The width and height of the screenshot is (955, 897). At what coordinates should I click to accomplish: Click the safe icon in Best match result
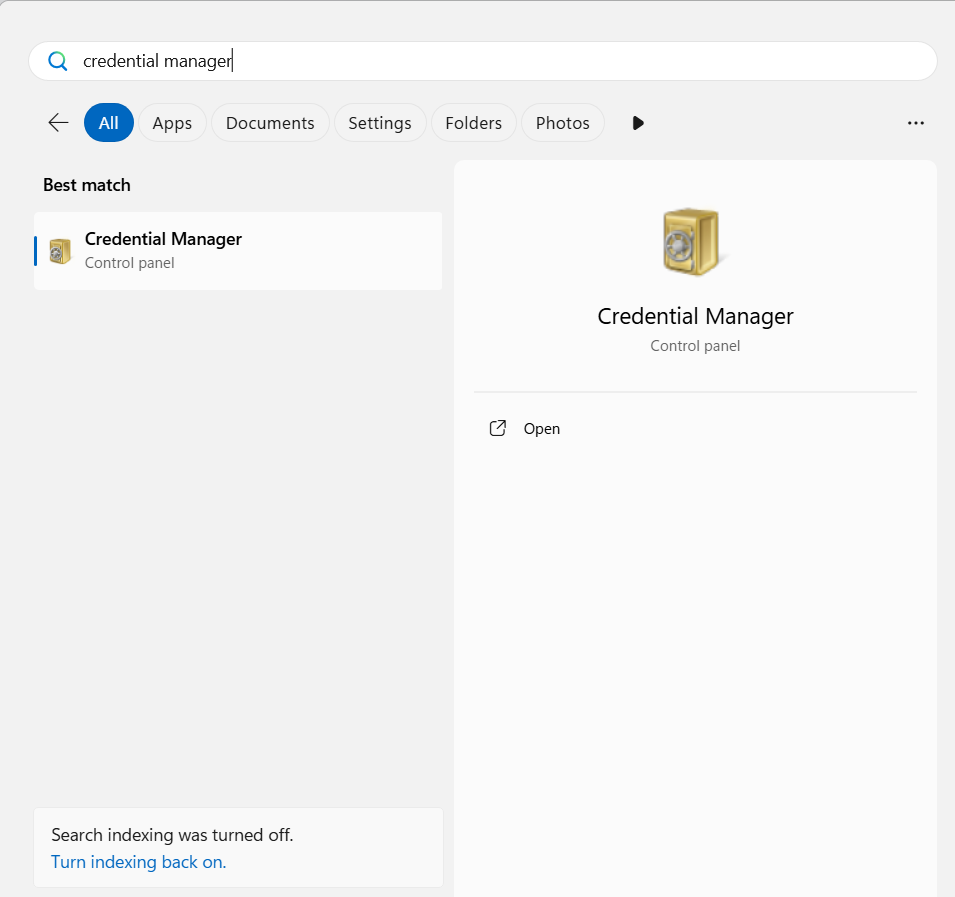(x=60, y=251)
